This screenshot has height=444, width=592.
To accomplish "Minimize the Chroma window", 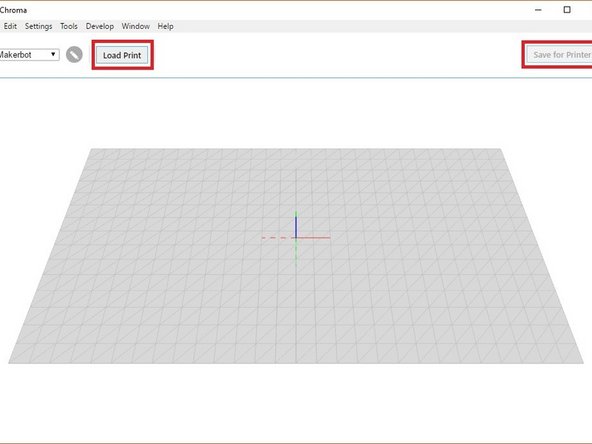I will click(x=538, y=10).
